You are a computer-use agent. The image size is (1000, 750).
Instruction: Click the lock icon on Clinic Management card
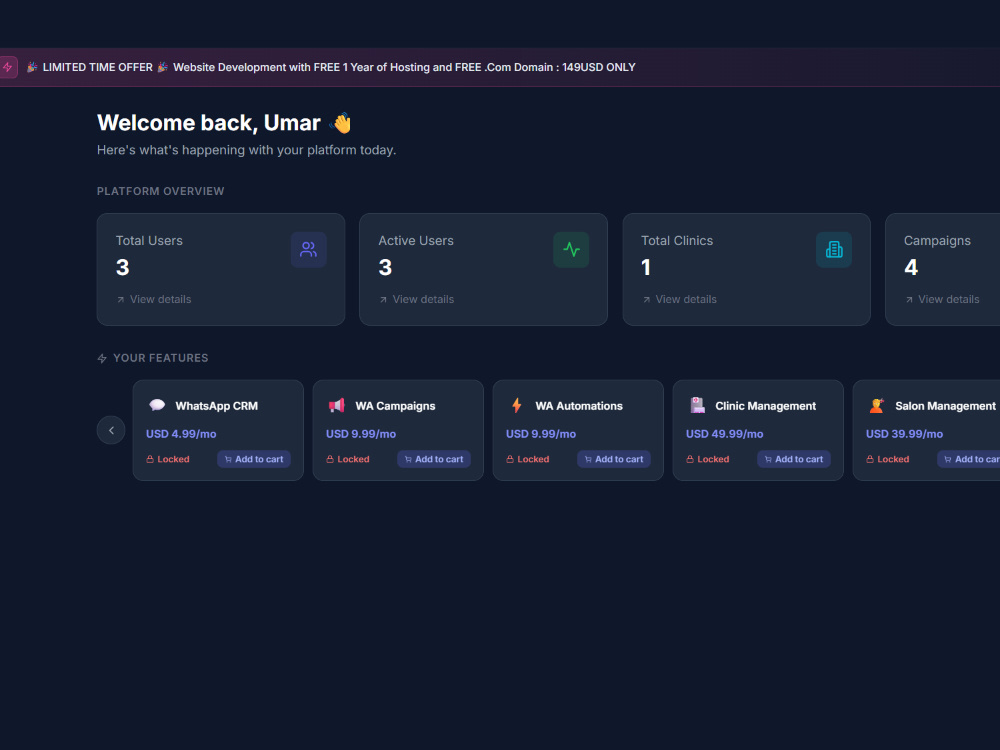(x=690, y=459)
